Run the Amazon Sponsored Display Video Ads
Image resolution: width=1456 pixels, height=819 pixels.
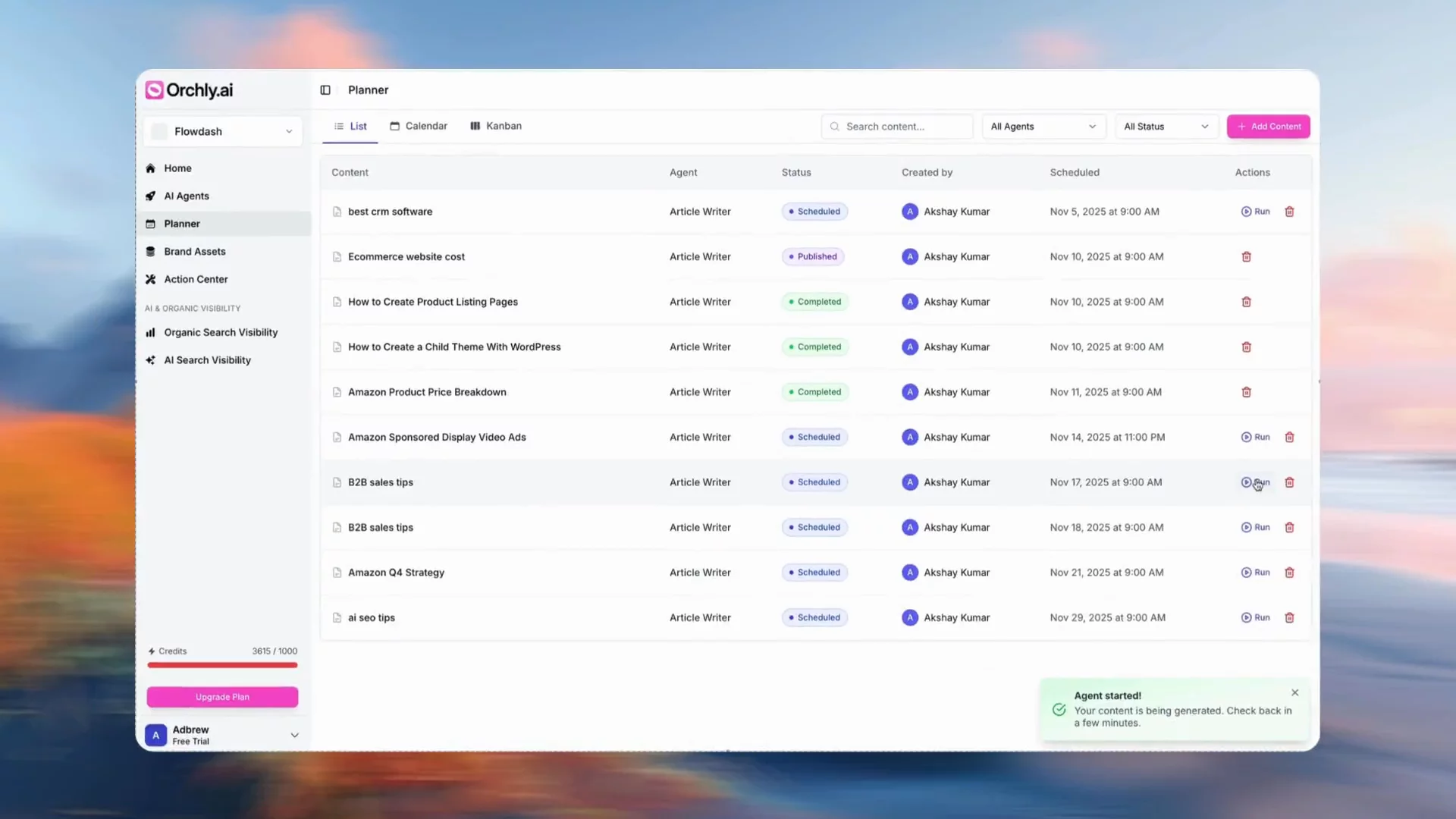[1255, 438]
